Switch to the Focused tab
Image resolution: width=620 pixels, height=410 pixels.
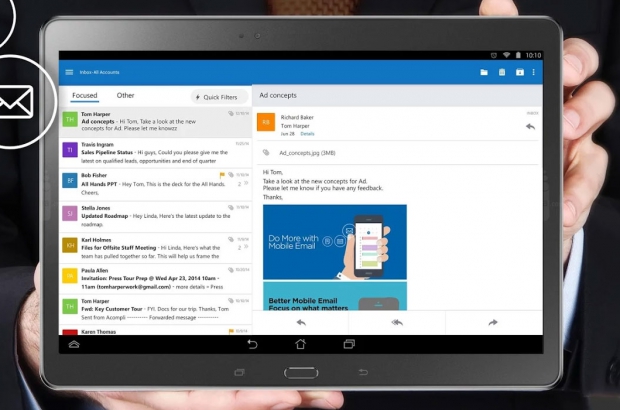pos(85,96)
